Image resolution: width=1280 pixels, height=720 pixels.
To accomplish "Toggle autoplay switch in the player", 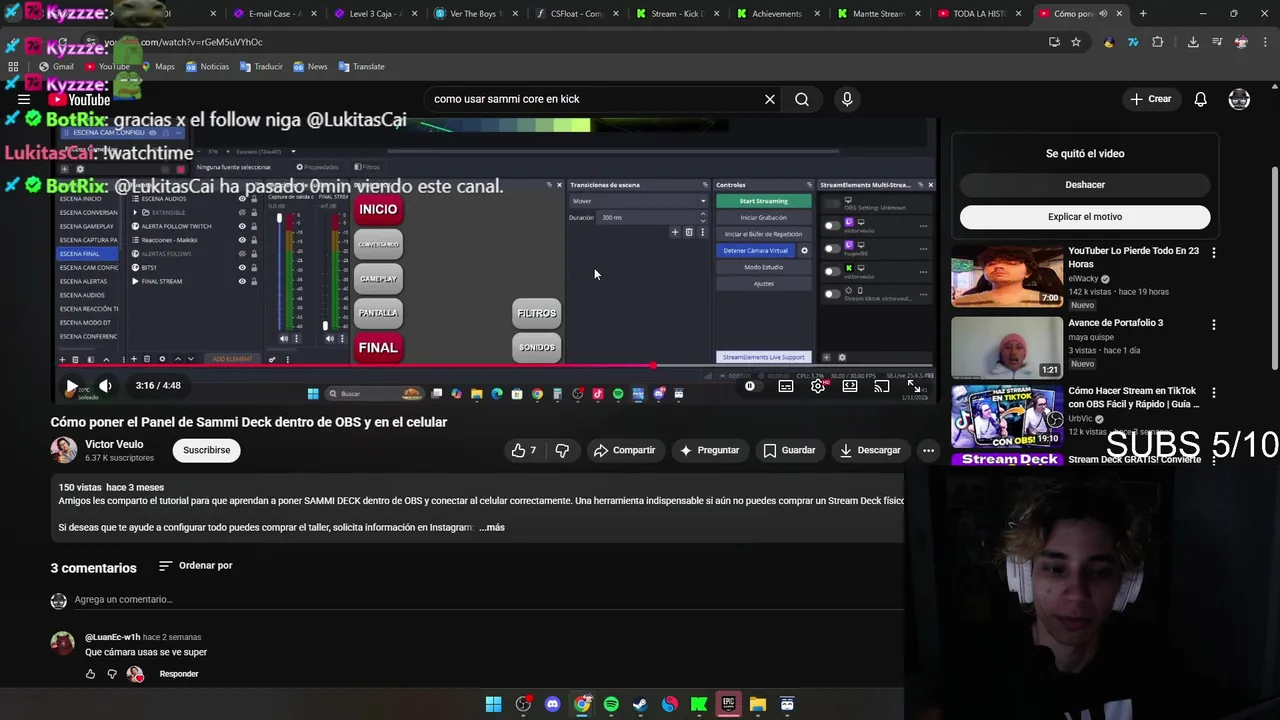I will click(x=750, y=386).
